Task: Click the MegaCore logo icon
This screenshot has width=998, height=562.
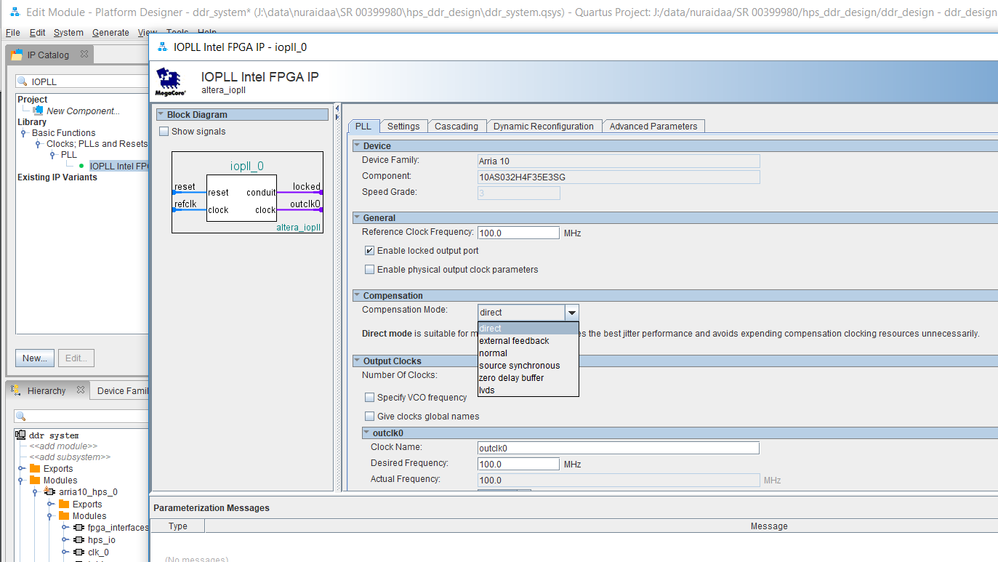Action: [169, 82]
